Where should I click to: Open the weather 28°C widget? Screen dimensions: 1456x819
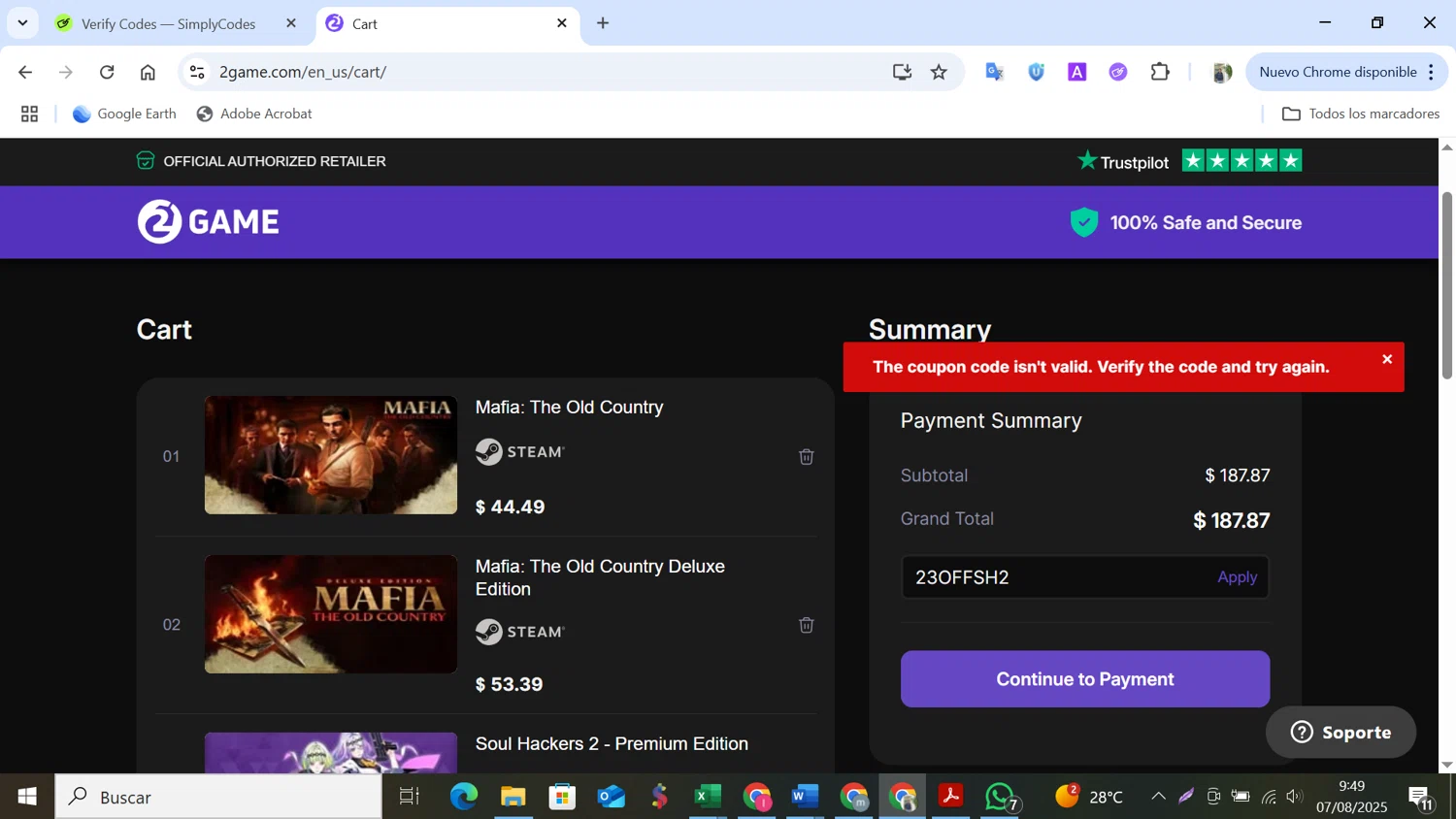click(x=1089, y=797)
